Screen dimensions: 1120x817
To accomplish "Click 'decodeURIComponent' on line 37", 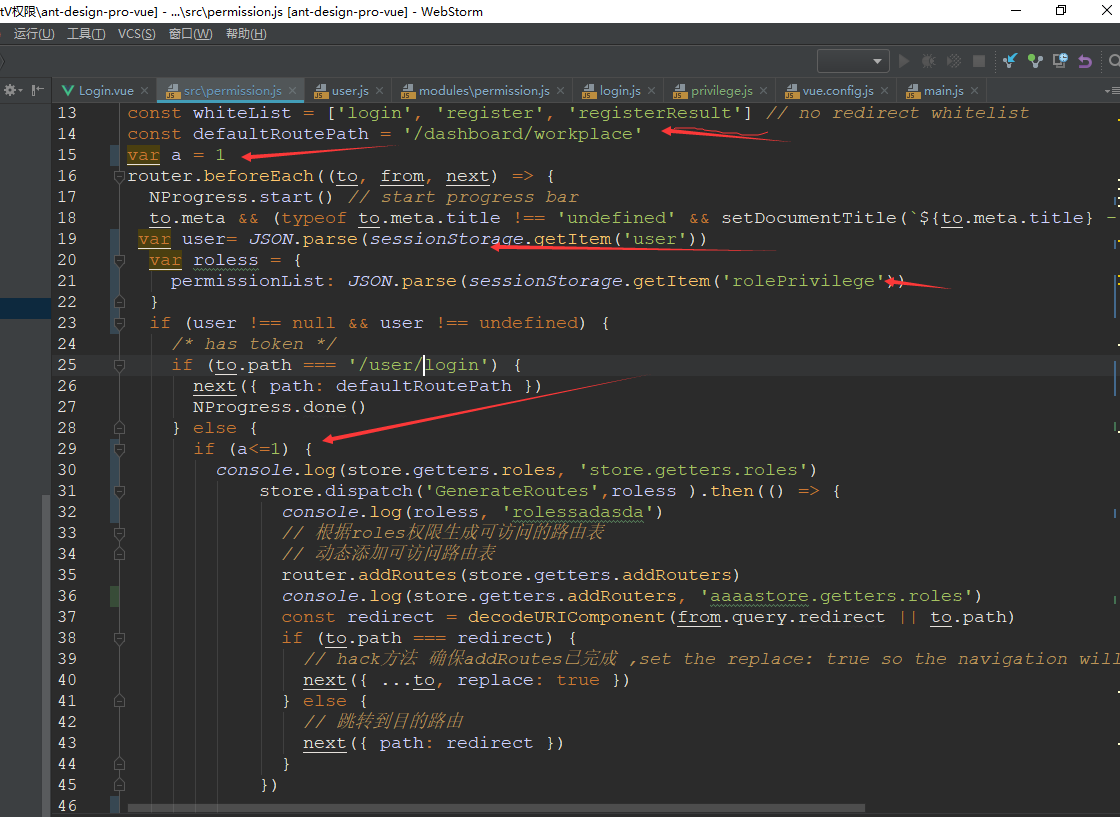I will click(x=567, y=617).
